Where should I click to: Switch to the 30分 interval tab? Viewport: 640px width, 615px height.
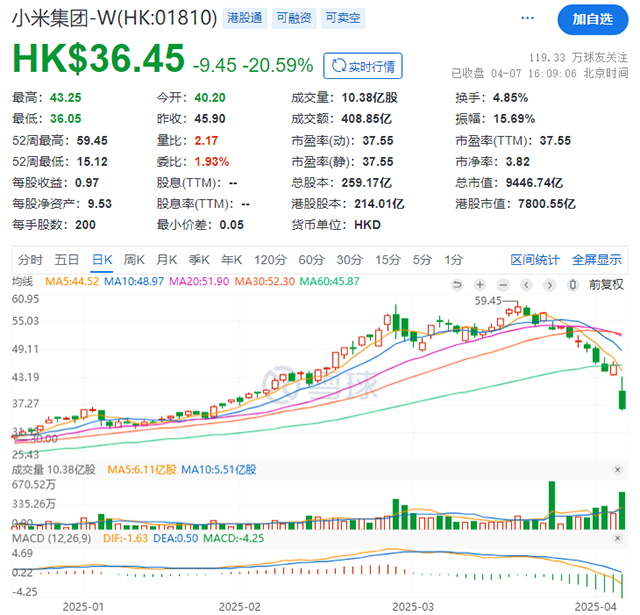pos(350,260)
